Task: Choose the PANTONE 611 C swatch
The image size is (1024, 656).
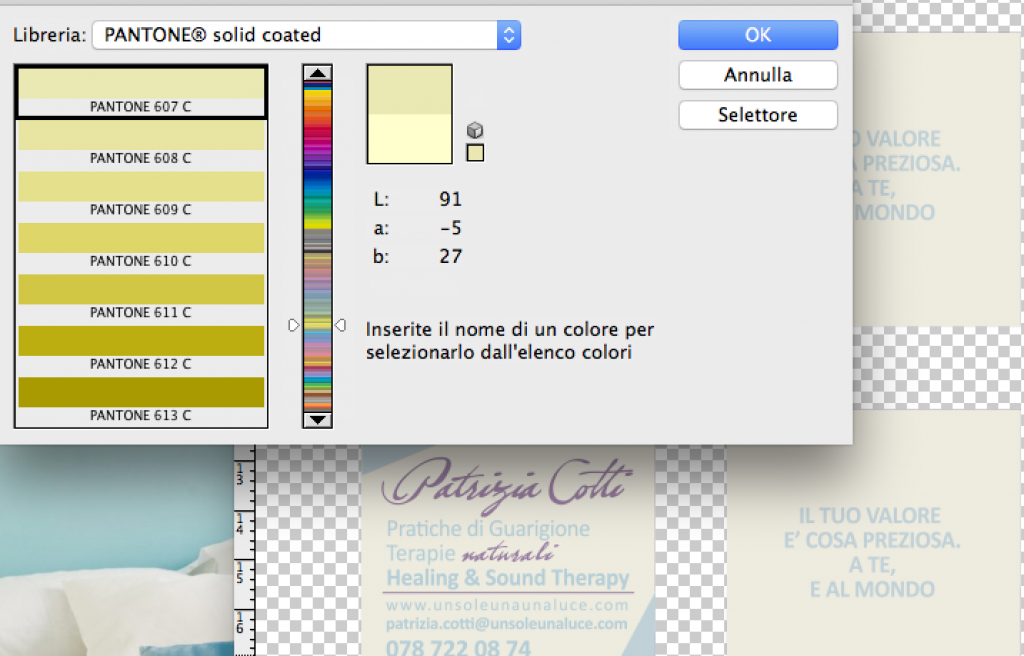Action: click(x=141, y=297)
